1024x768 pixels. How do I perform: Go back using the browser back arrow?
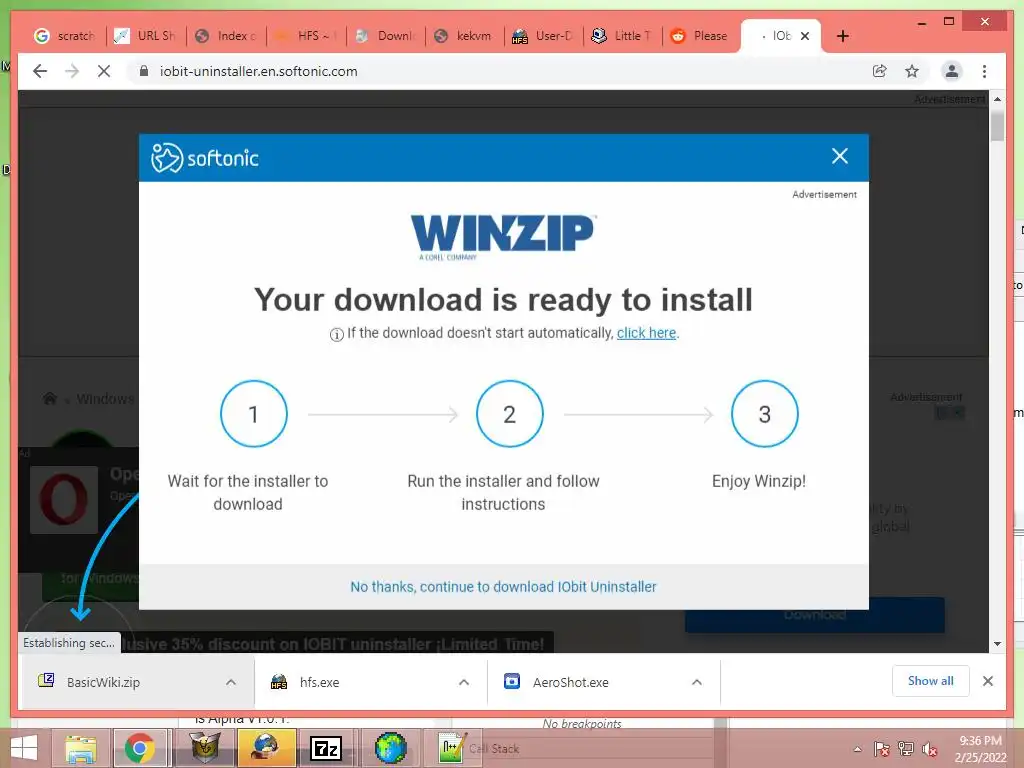pyautogui.click(x=40, y=71)
